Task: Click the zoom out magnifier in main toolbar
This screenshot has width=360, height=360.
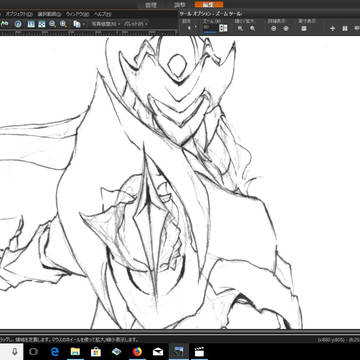Action: pos(52,24)
